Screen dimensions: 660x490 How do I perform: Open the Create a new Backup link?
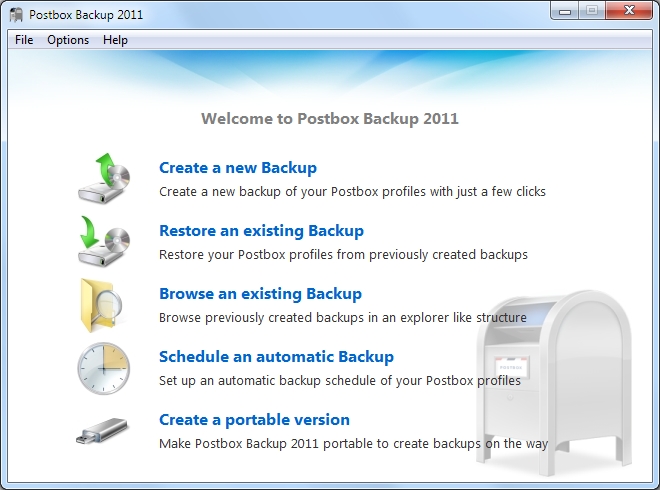point(238,168)
